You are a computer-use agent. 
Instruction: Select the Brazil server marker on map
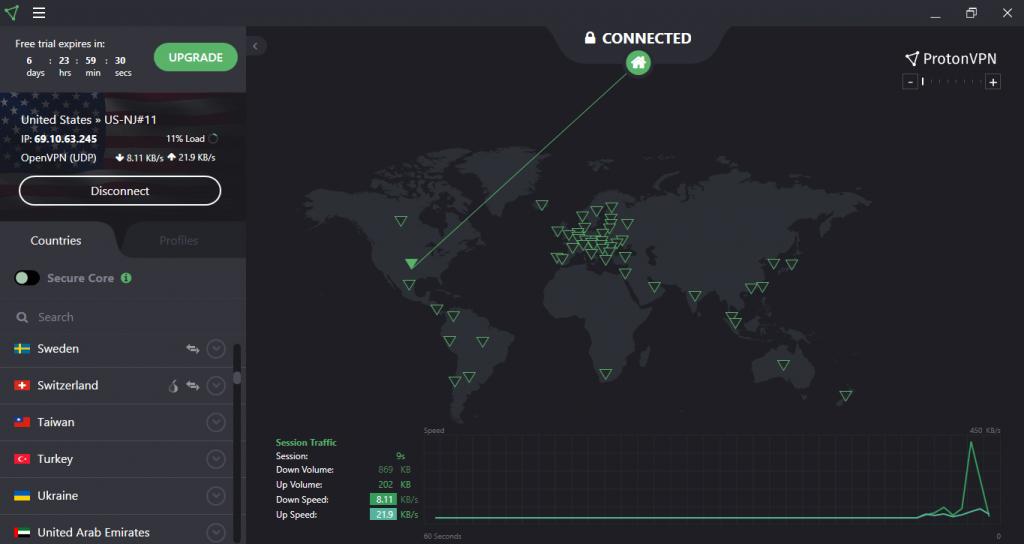tap(483, 342)
